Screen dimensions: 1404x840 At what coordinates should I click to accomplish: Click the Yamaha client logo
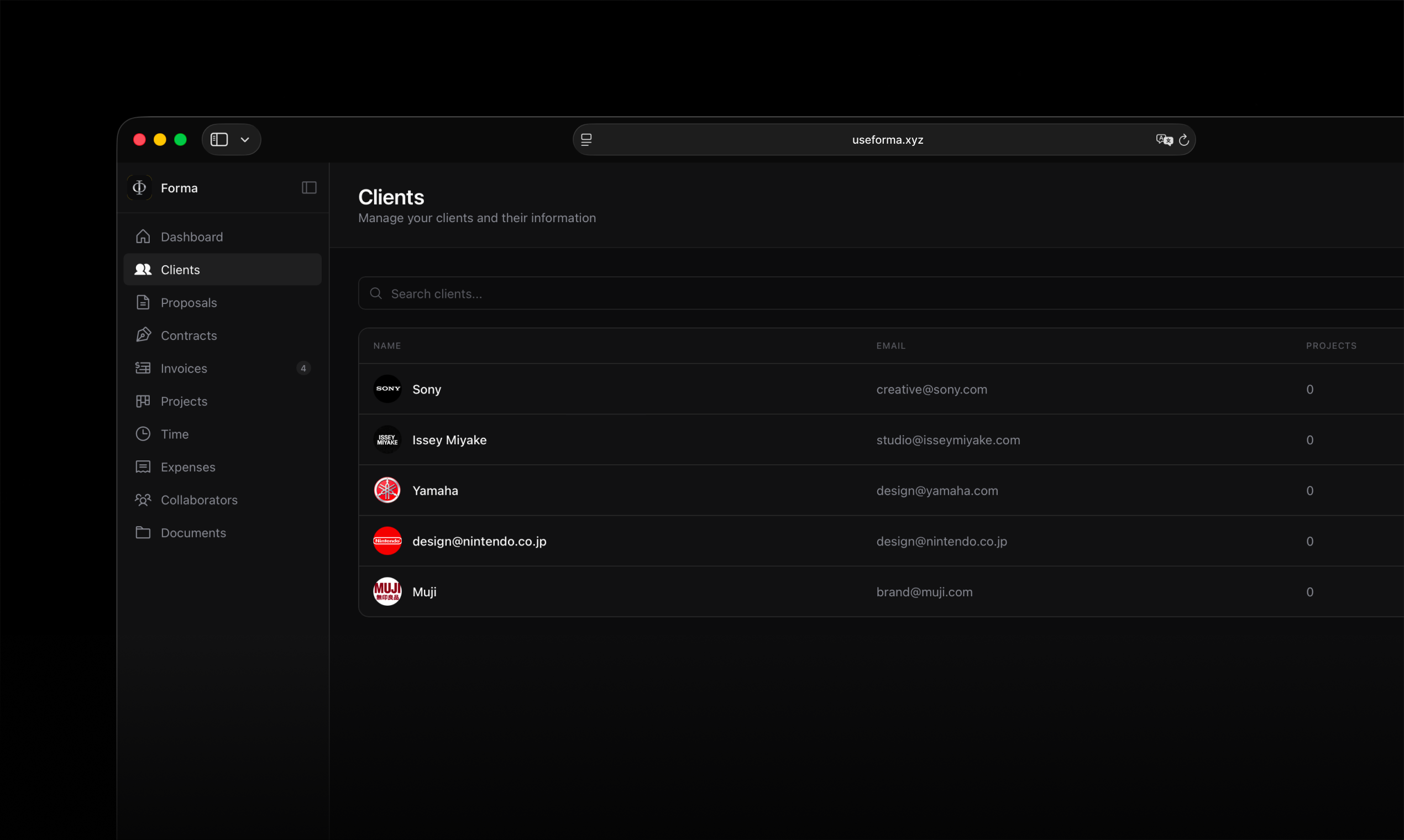(x=387, y=490)
